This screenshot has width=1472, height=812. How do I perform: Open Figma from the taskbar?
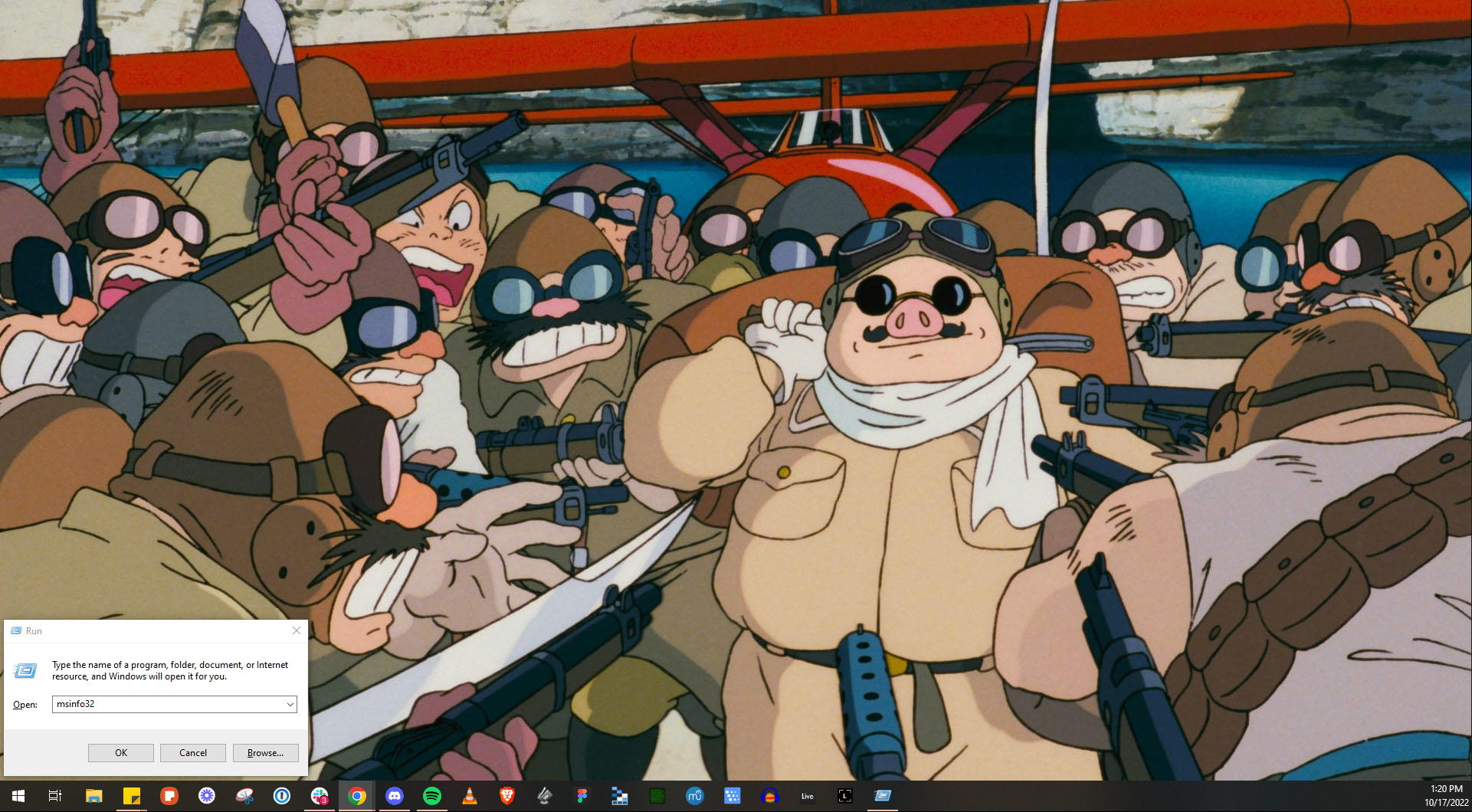click(x=582, y=796)
